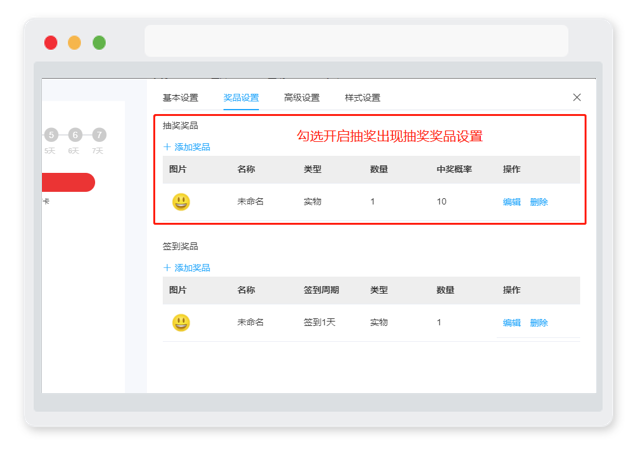Click 添加奖品 under 抽奖奖品

(x=192, y=147)
